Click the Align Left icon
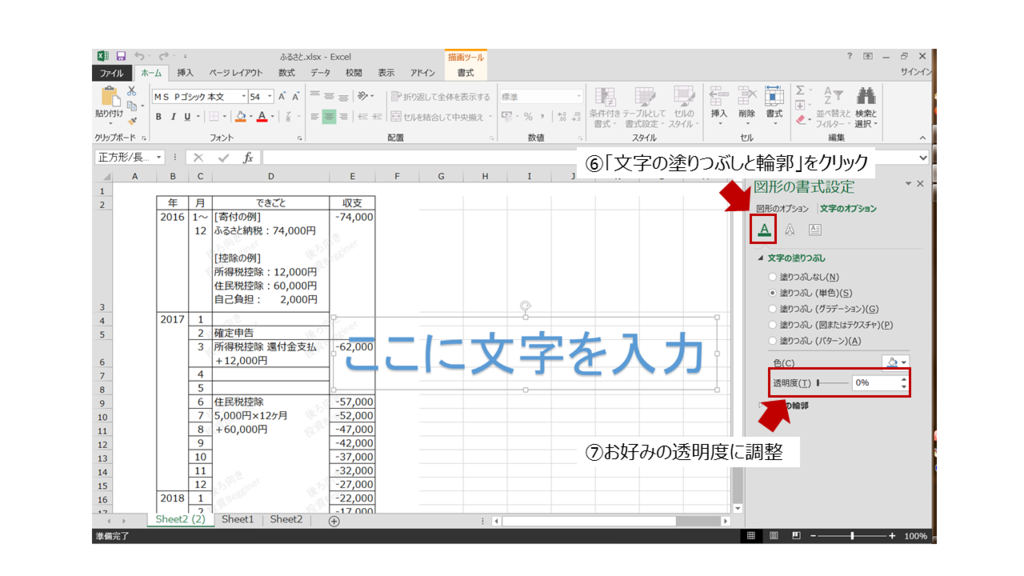This screenshot has width=1024, height=576. (315, 117)
